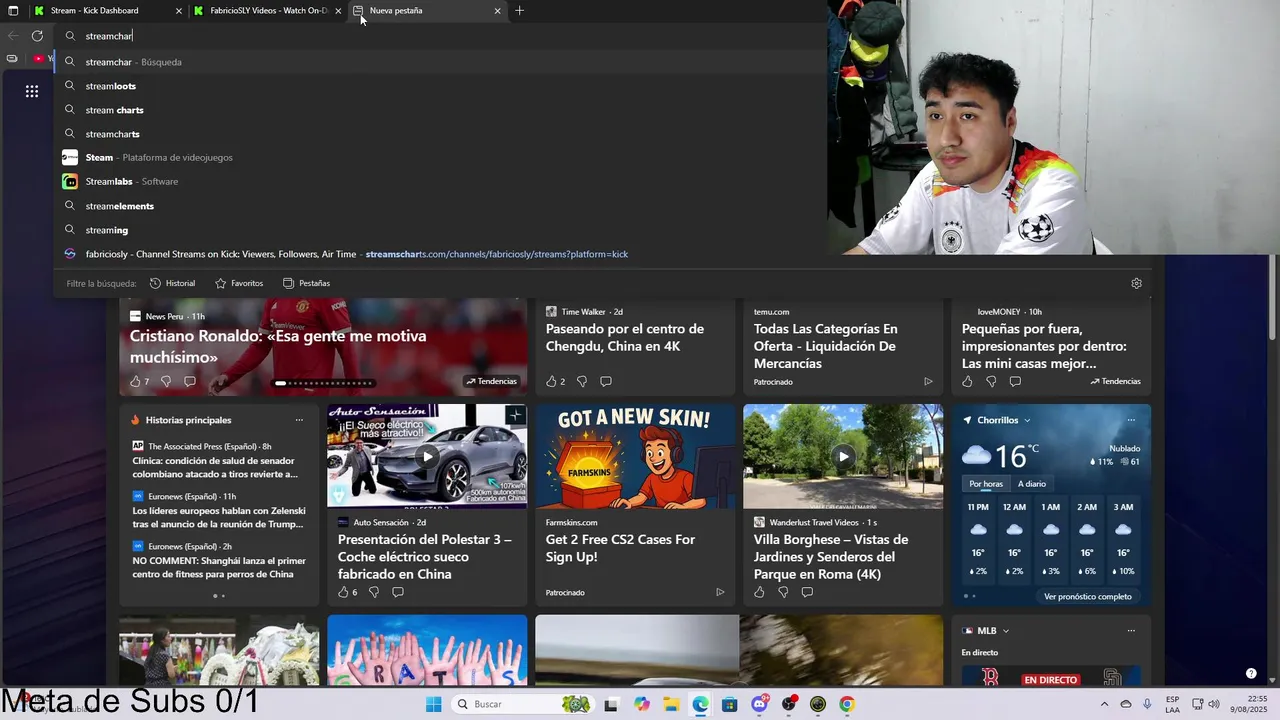Play the Villa Borghese video thumbnail
The image size is (1280, 720).
pyautogui.click(x=843, y=456)
